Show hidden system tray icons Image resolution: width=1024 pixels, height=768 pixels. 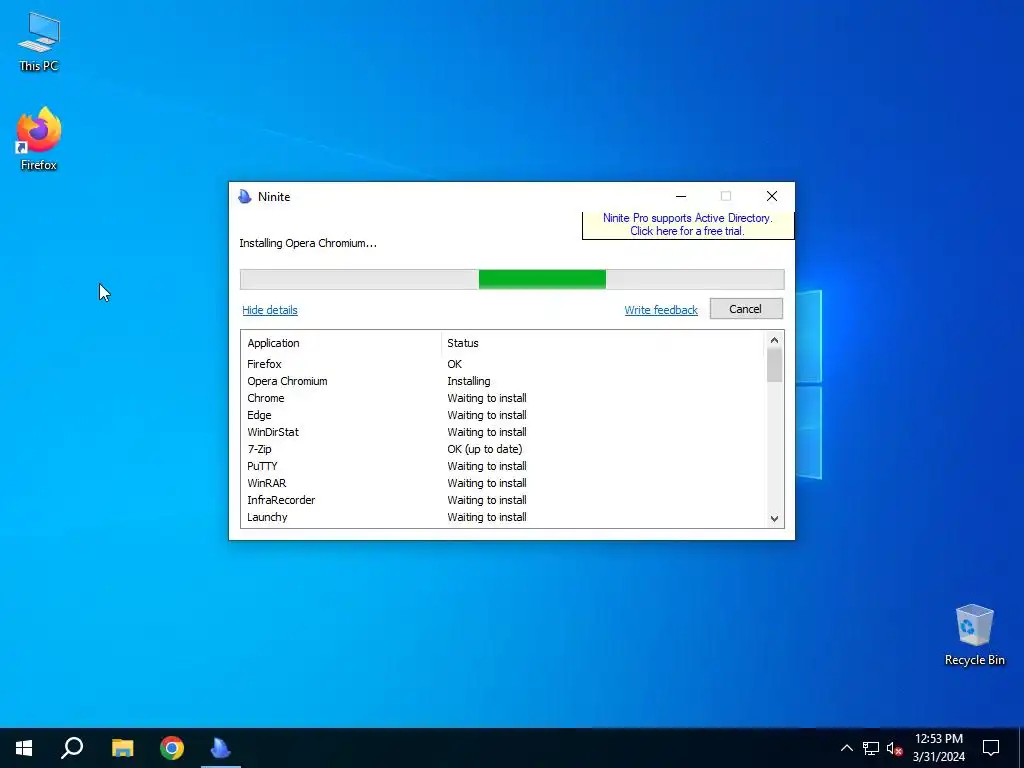click(846, 748)
